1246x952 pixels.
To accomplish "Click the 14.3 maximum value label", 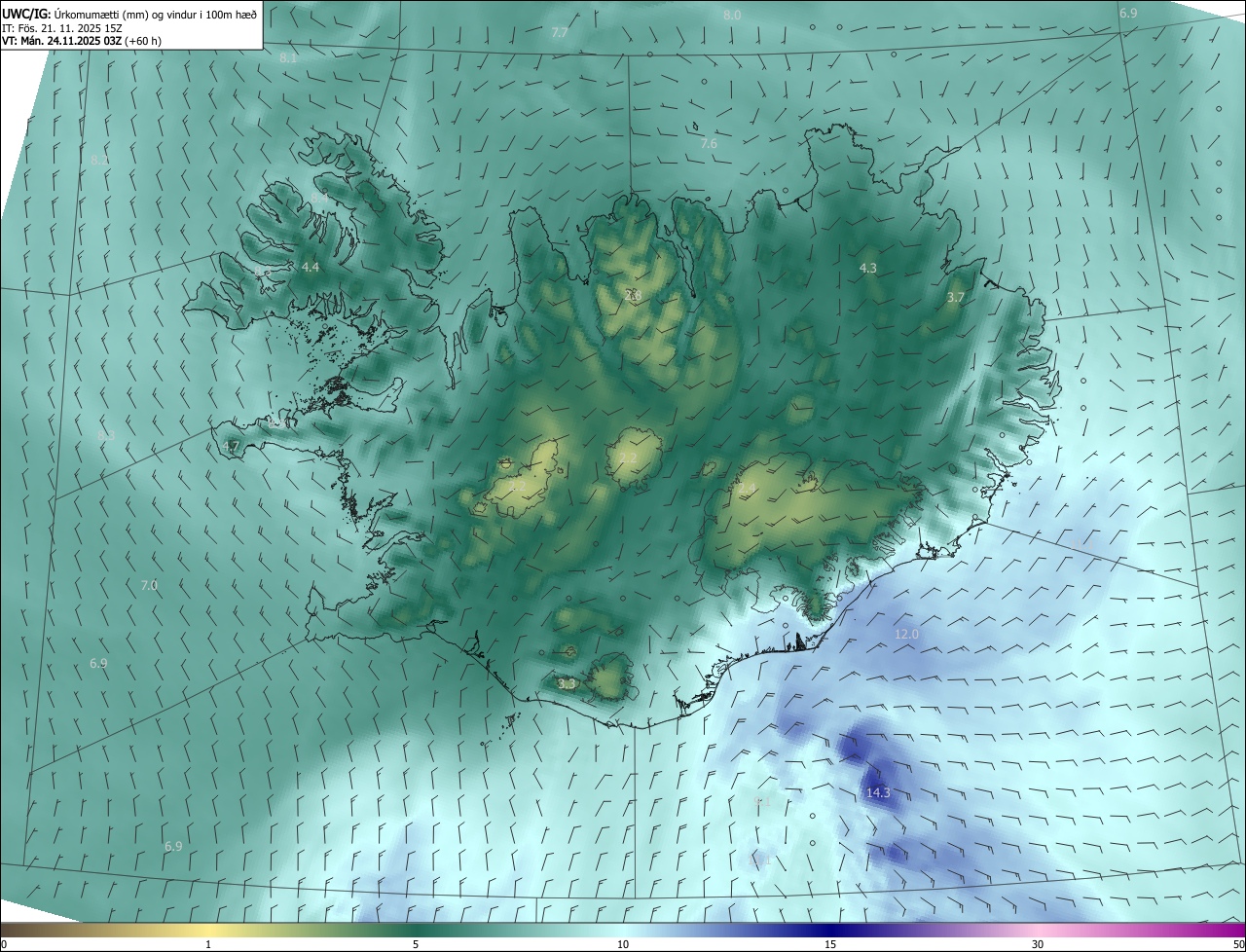I will coord(878,793).
